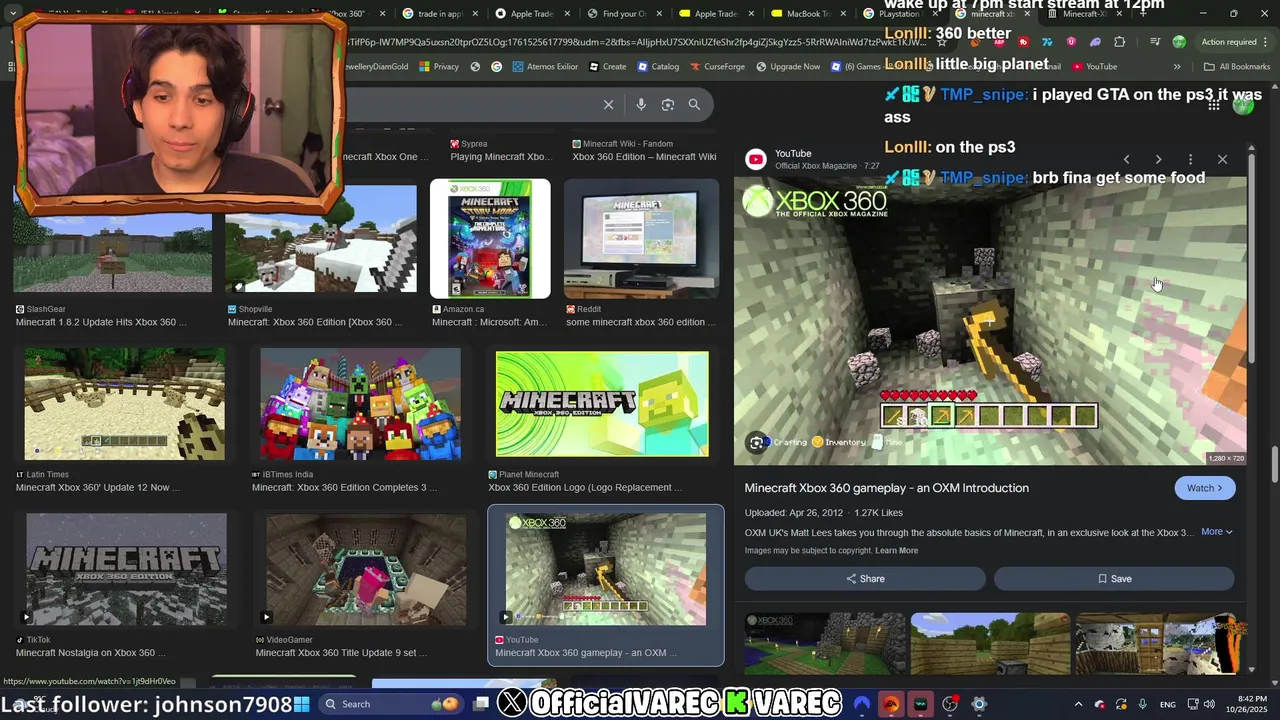
Task: Open the large Xbox 360 gameplay preview image
Action: point(990,321)
